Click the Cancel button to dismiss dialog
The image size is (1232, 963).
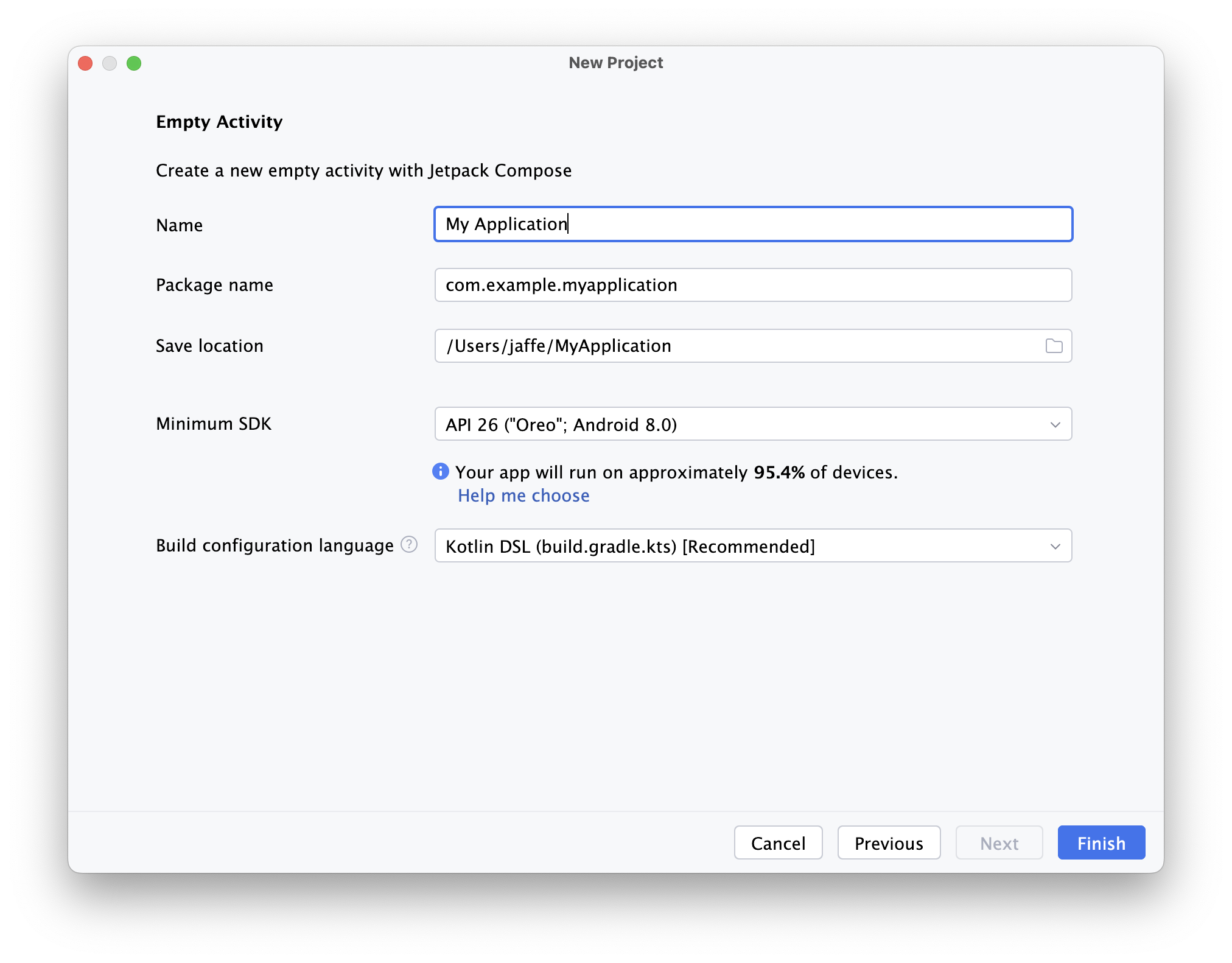tap(778, 842)
